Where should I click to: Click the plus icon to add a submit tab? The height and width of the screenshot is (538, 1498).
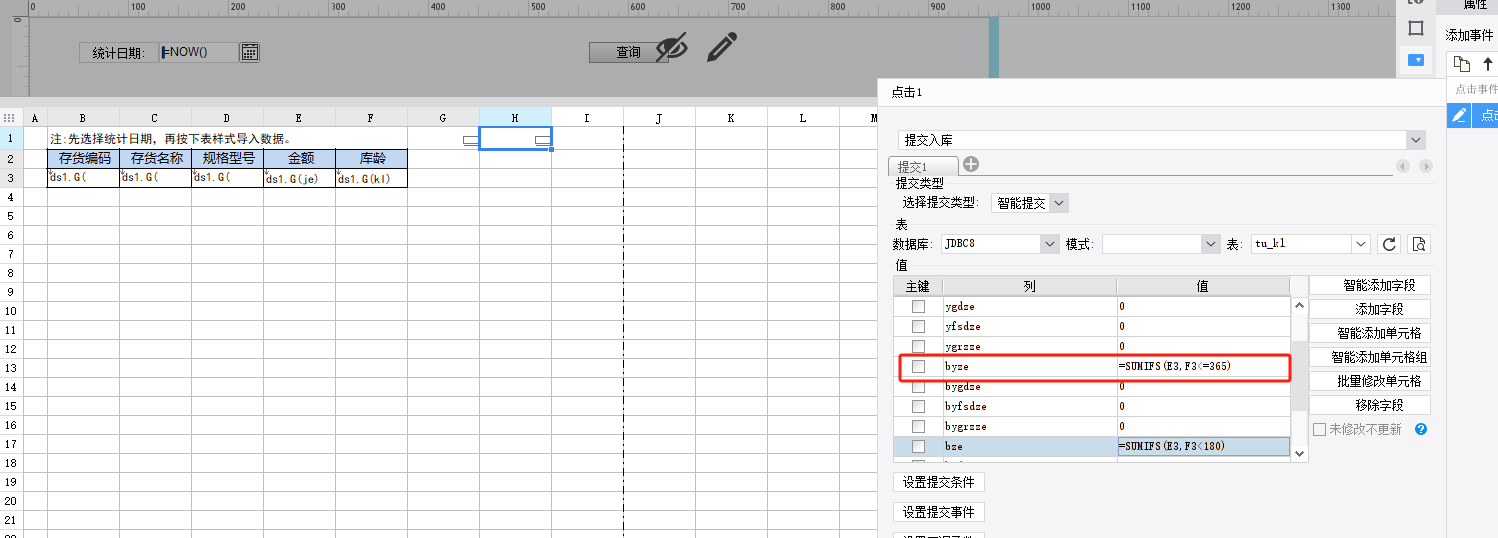971,164
